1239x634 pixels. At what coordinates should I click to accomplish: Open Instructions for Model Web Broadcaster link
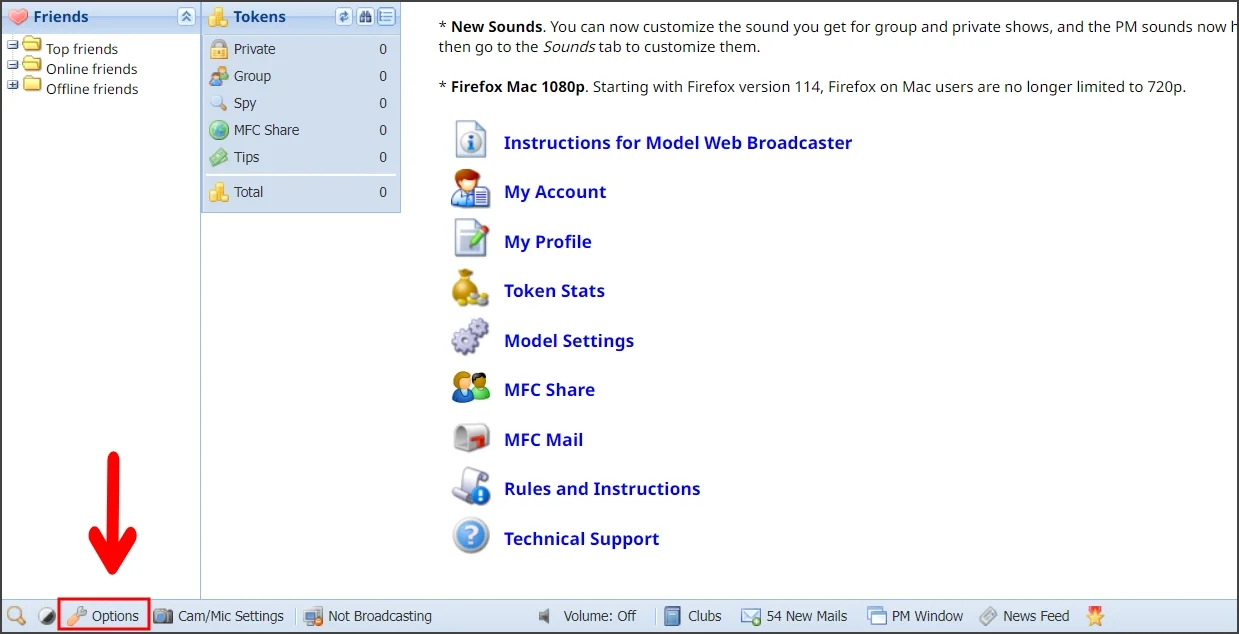[678, 143]
